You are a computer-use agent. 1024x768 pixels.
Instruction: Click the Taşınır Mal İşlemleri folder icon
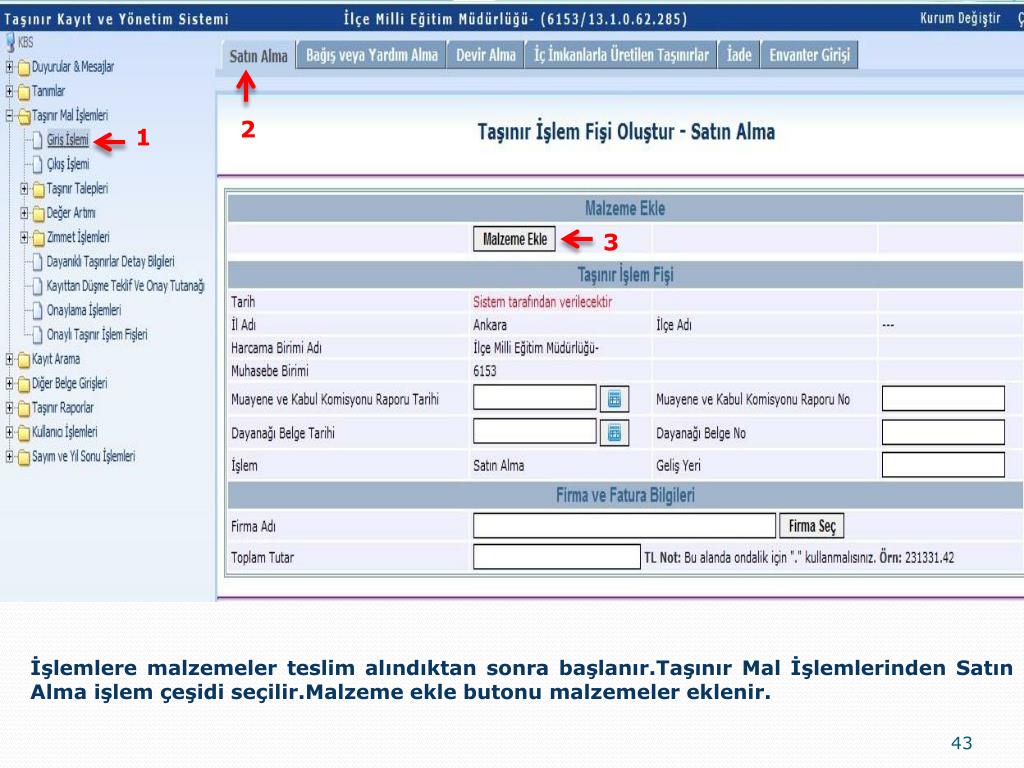point(24,116)
